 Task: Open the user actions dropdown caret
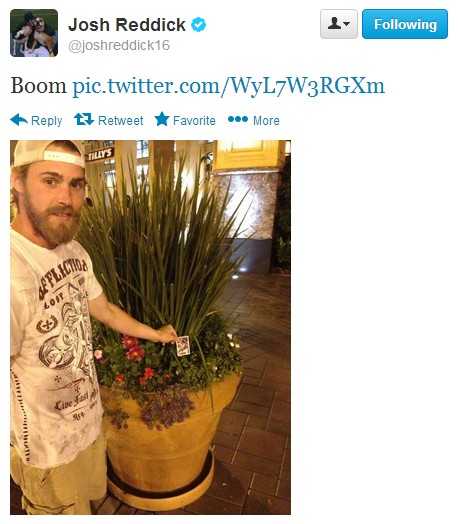pos(346,24)
